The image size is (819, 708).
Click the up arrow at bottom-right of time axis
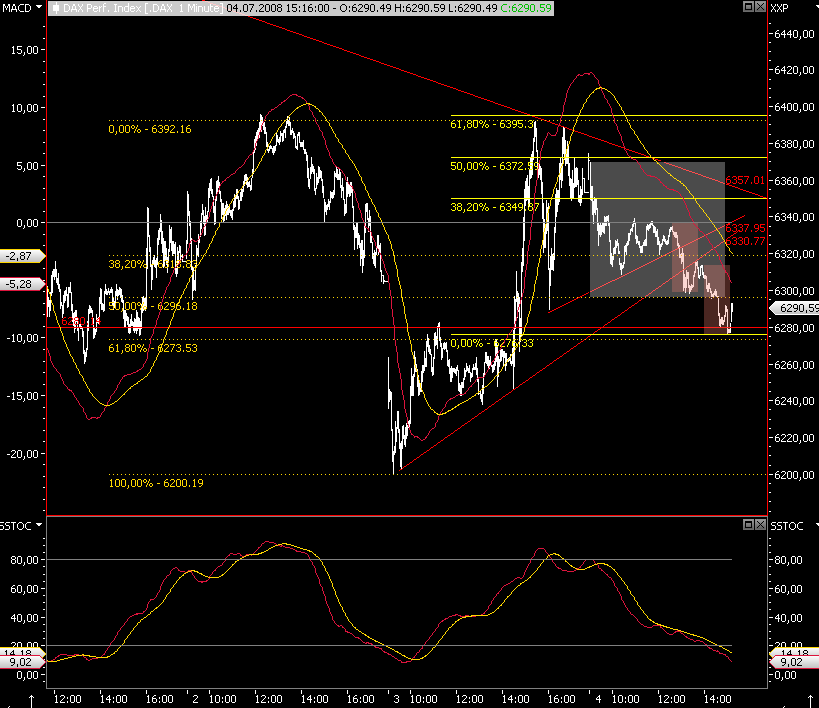pos(810,700)
